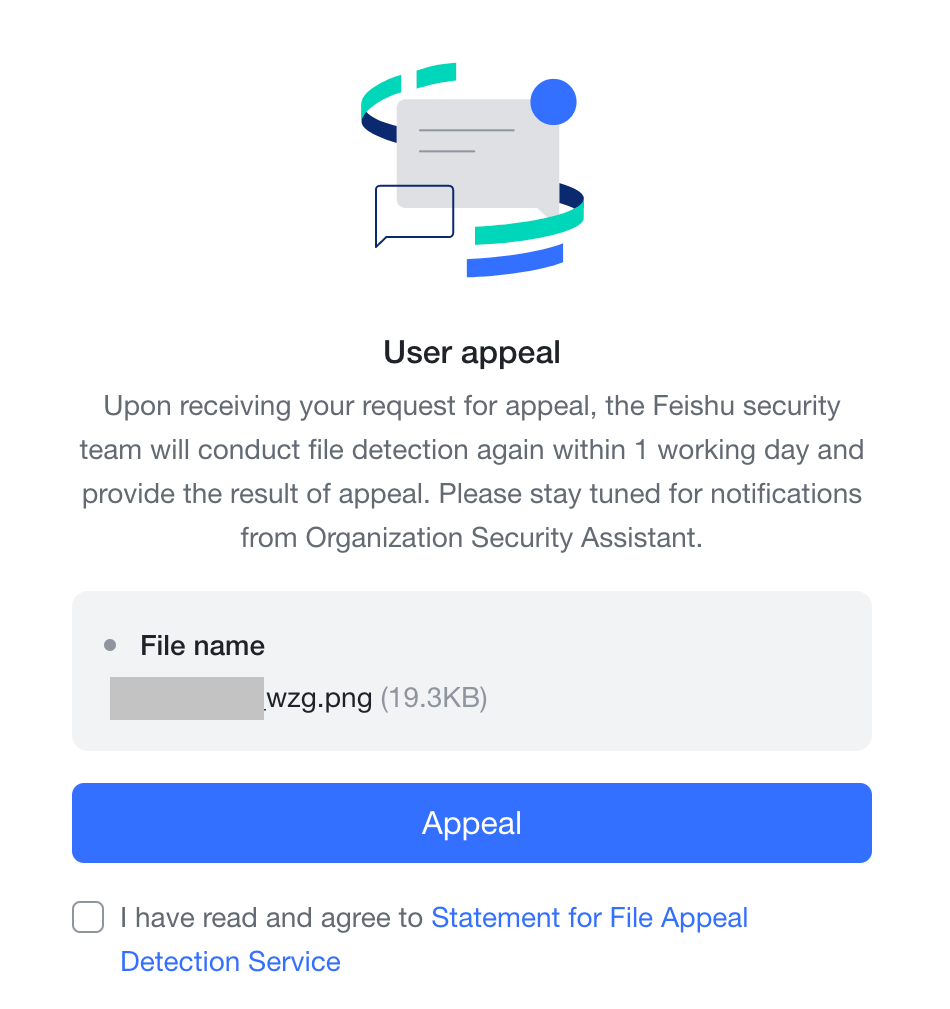Toggle the I have read and agree checkbox
The width and height of the screenshot is (950, 1009).
88,917
